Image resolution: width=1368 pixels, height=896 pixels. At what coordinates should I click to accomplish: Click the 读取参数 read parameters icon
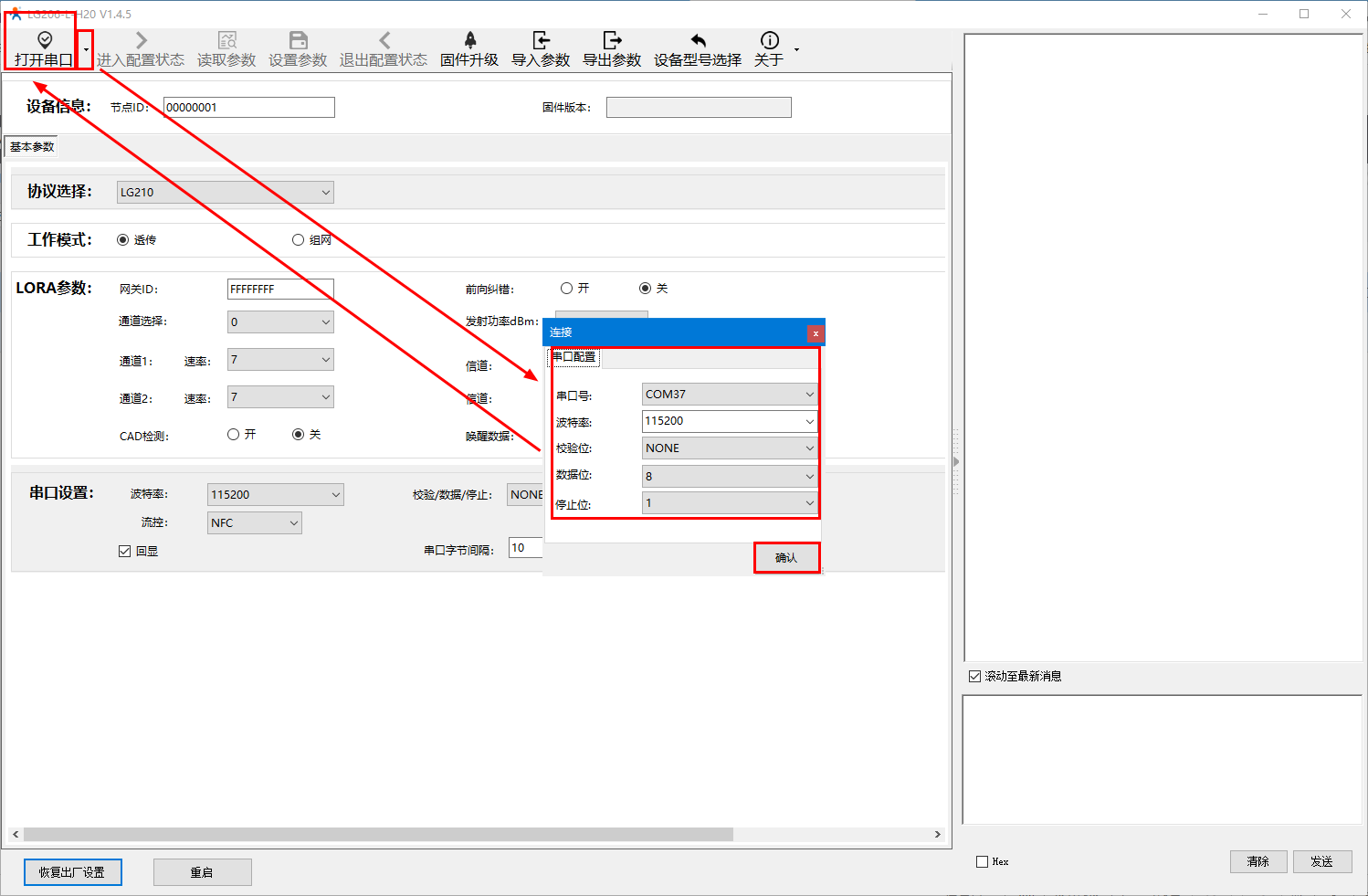[x=226, y=40]
